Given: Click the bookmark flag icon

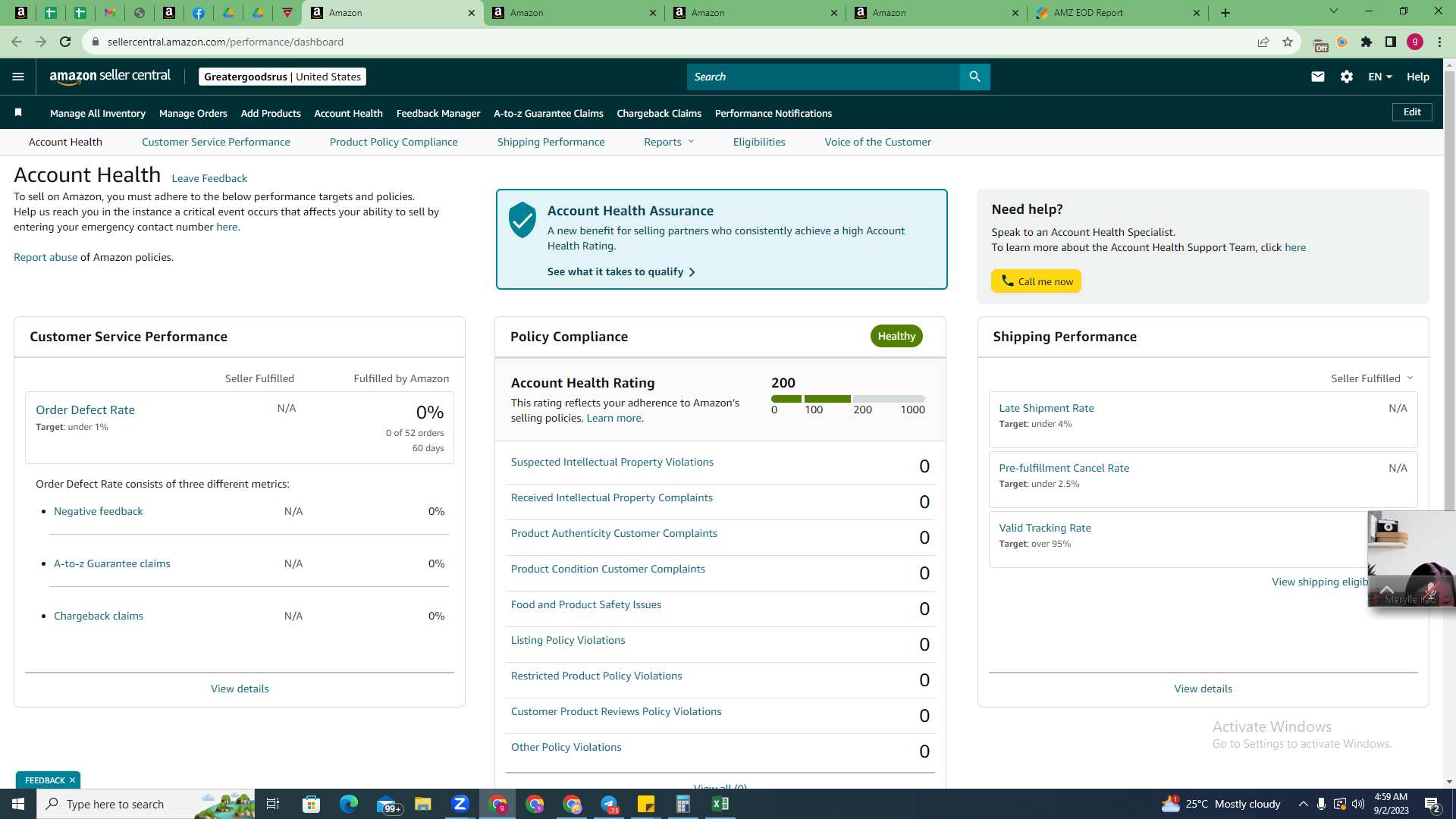Looking at the screenshot, I should (18, 113).
